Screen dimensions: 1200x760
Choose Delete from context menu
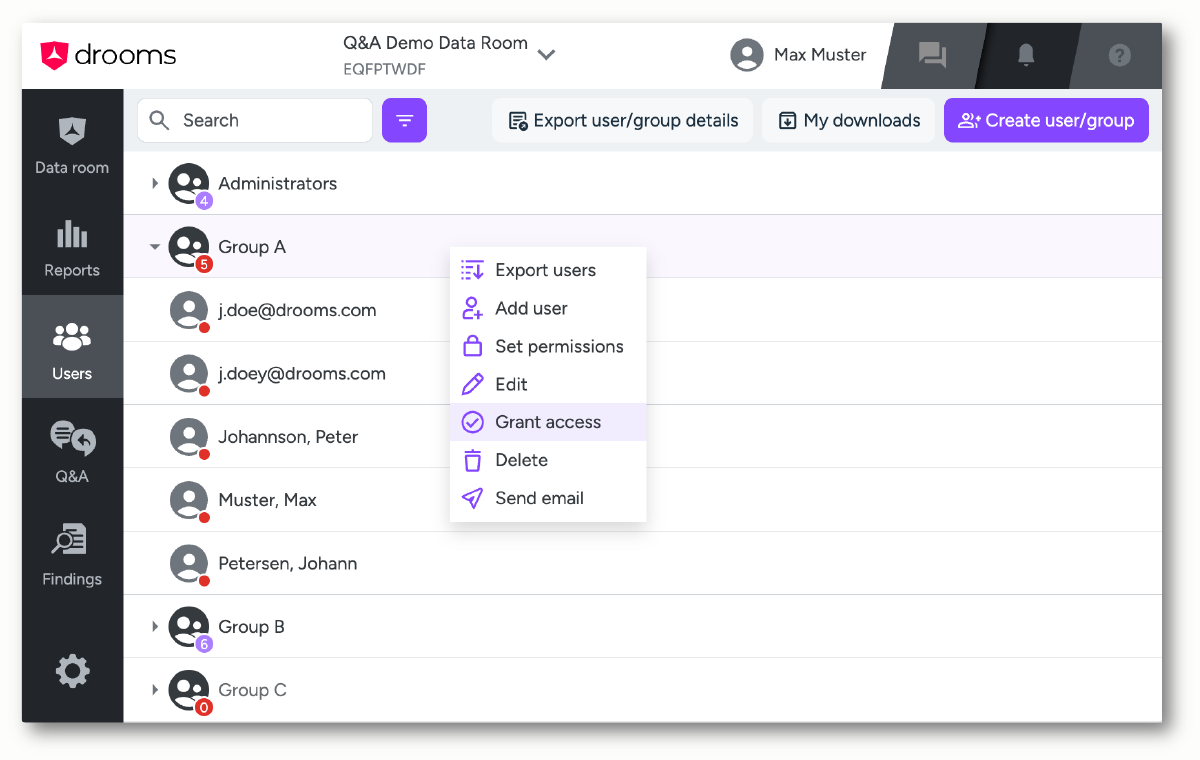(548, 460)
